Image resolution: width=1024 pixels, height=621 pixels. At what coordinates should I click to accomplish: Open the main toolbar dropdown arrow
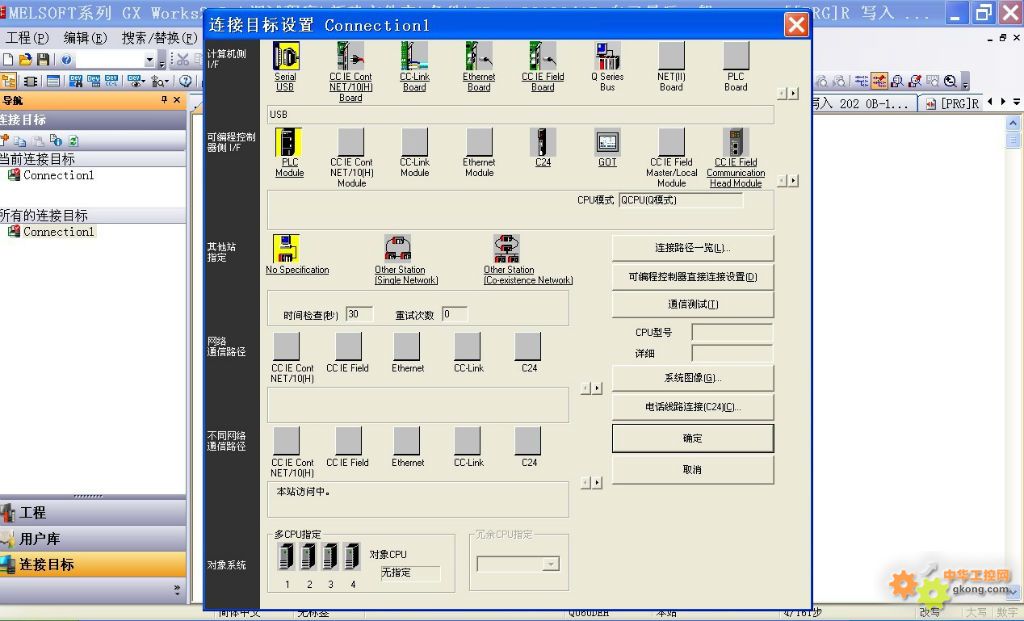[x=150, y=60]
